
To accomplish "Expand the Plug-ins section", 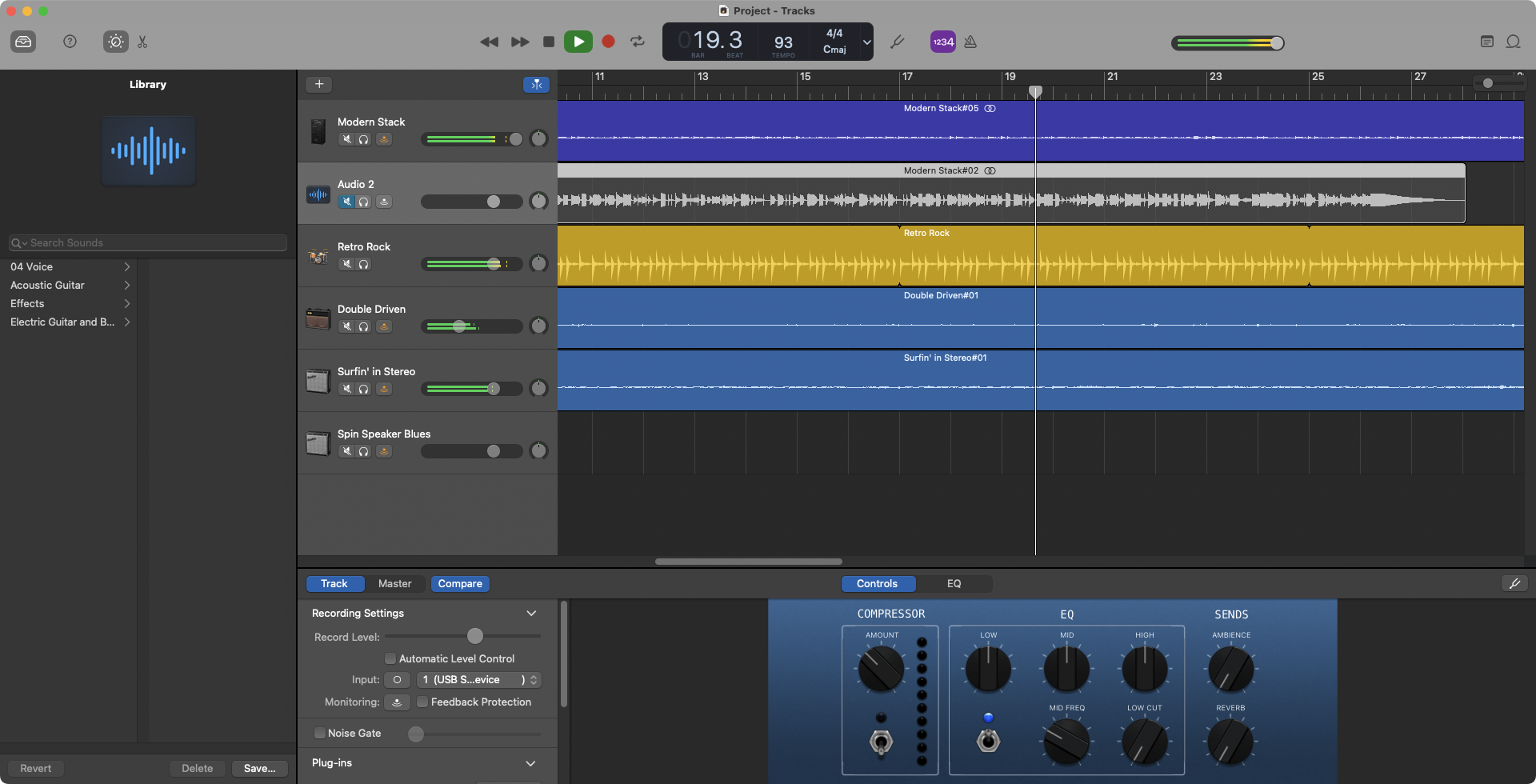I will (x=531, y=763).
